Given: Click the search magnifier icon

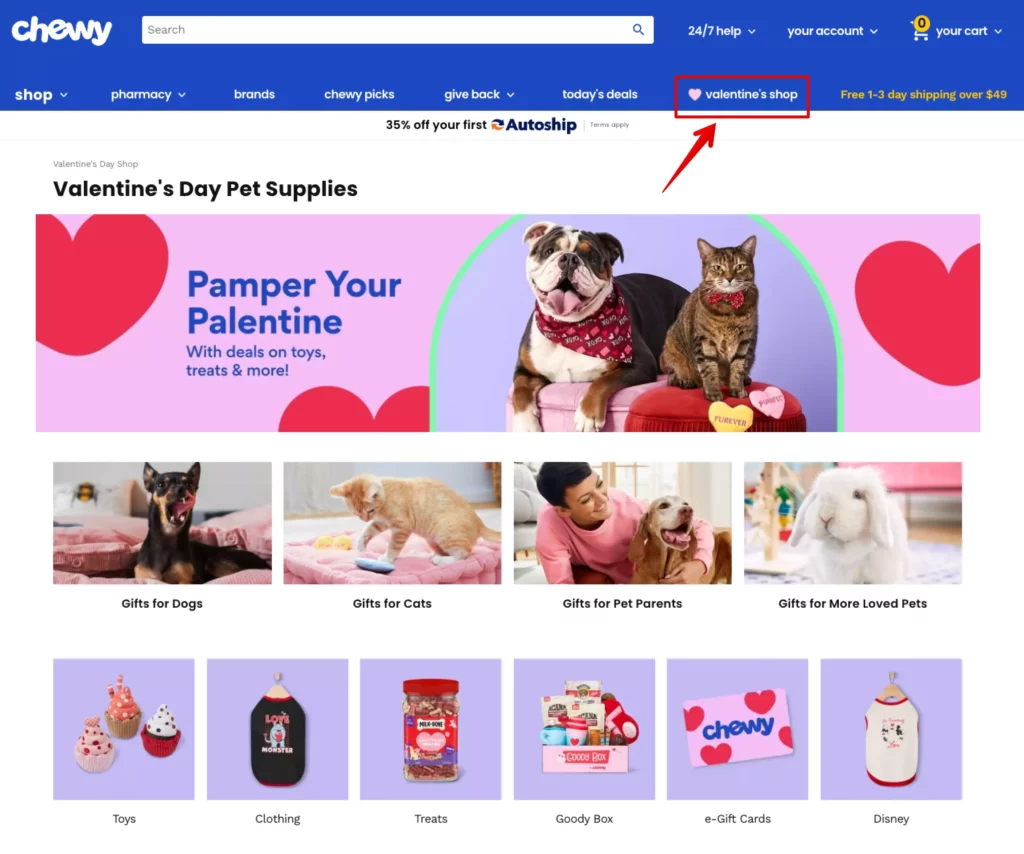Looking at the screenshot, I should pos(638,29).
